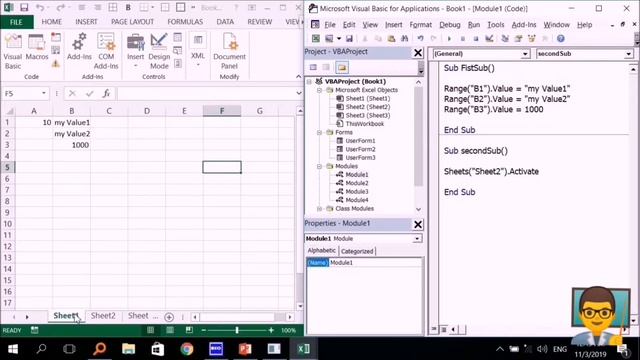Collapse the Forms folder in project tree

point(320,132)
